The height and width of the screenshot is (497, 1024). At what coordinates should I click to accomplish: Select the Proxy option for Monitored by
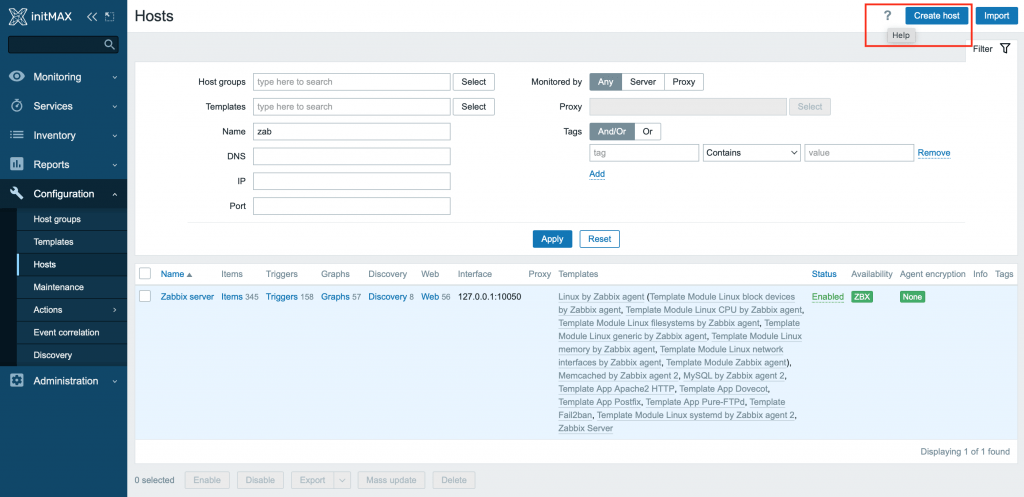[683, 82]
